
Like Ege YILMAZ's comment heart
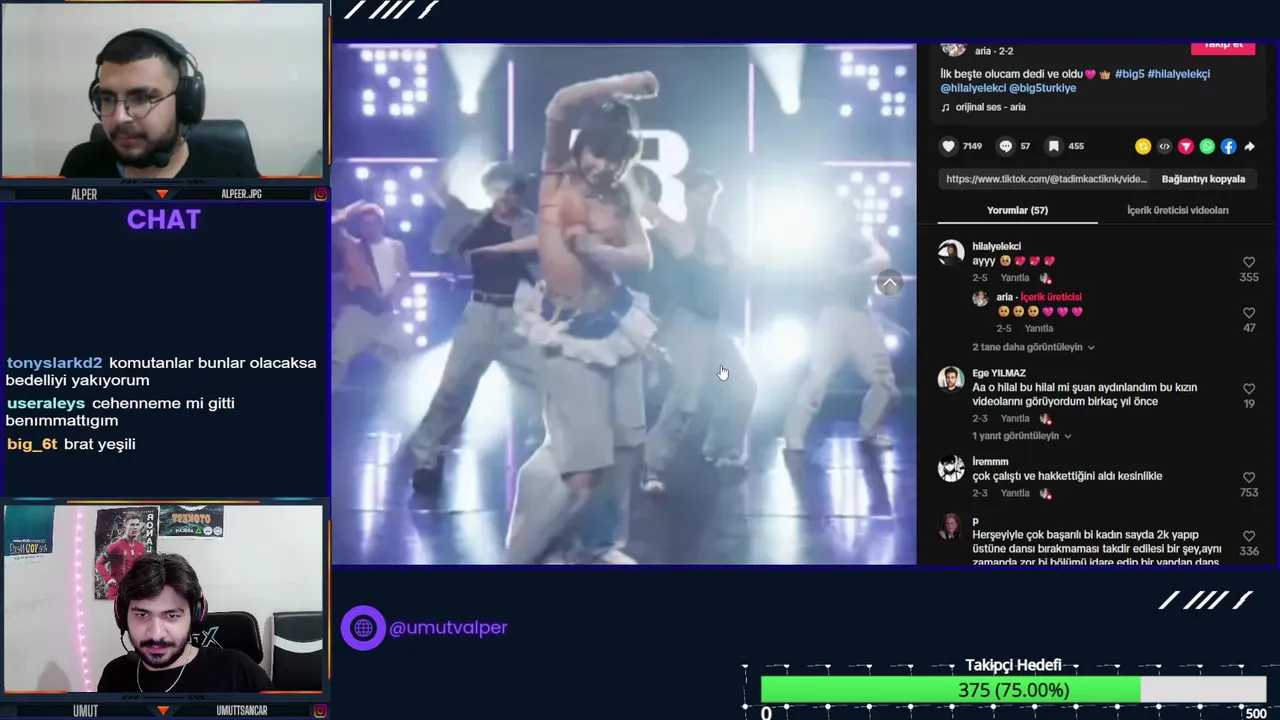(x=1249, y=389)
